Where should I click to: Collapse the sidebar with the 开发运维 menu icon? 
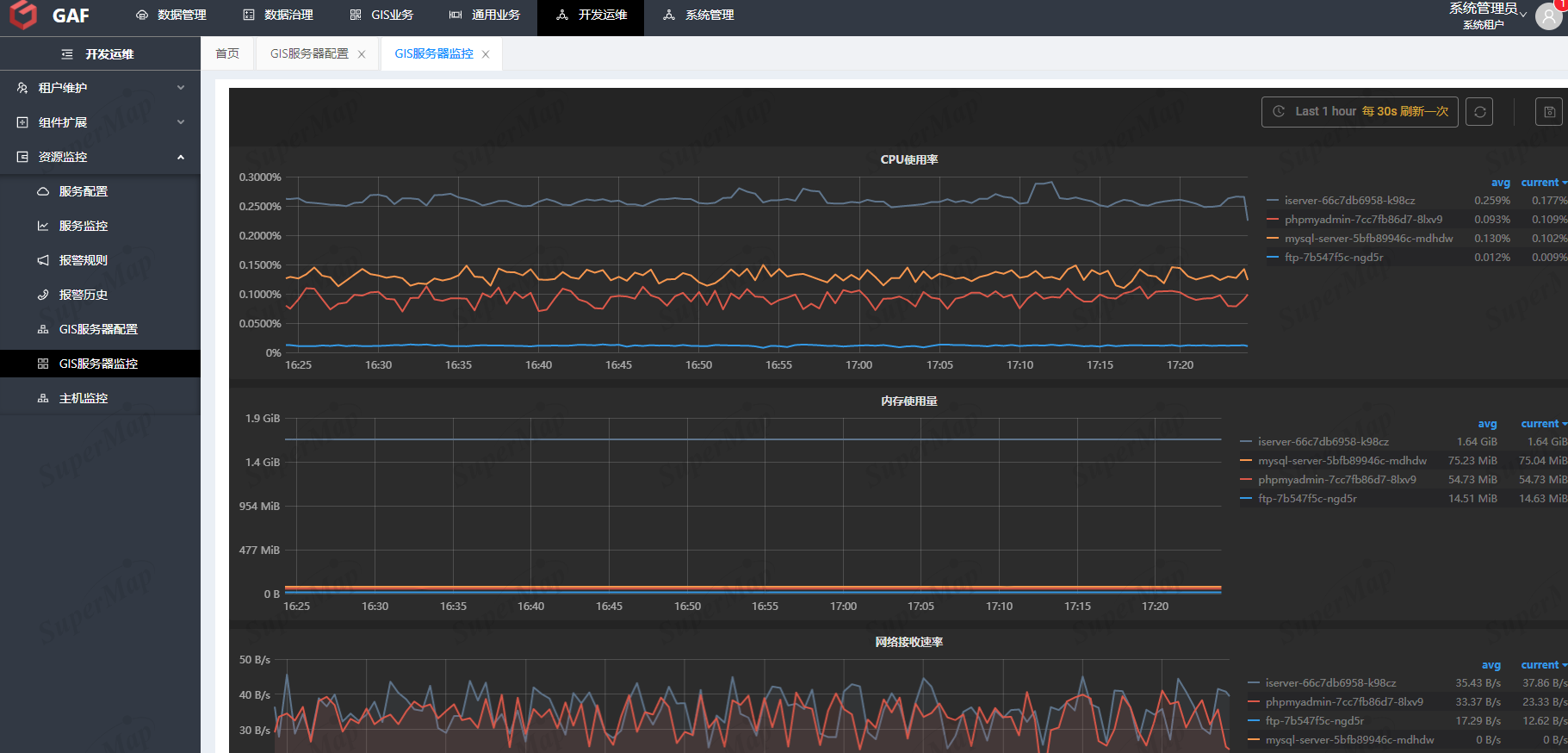click(x=67, y=54)
